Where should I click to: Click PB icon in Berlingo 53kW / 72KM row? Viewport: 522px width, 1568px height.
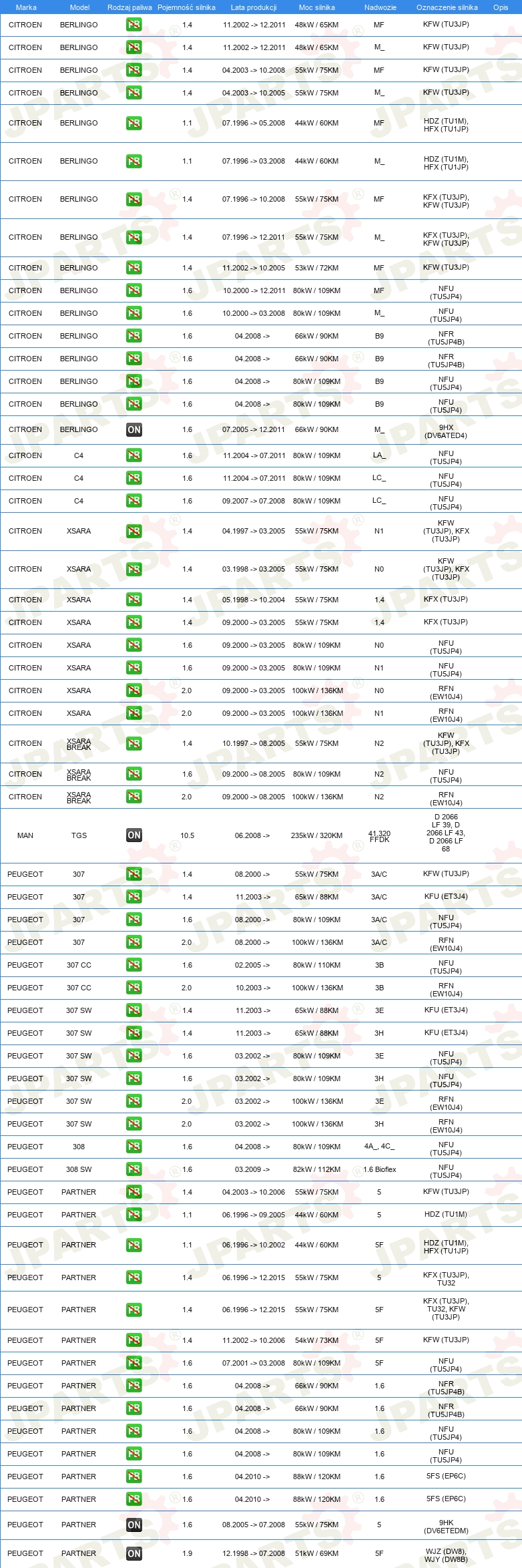click(134, 268)
